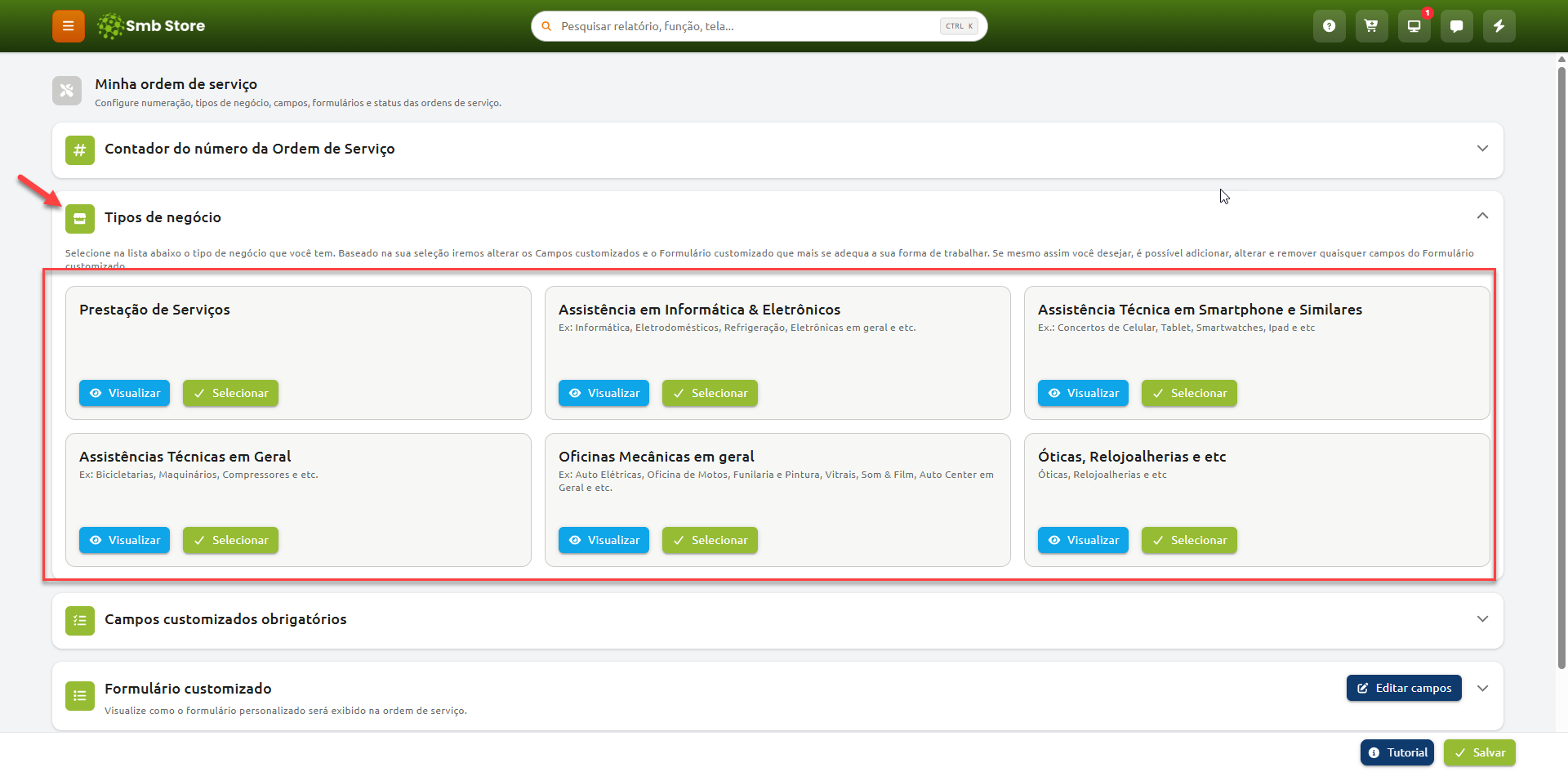
Task: Visualizar Assistência Técnica em Smartphone e Similares
Action: [x=1083, y=393]
